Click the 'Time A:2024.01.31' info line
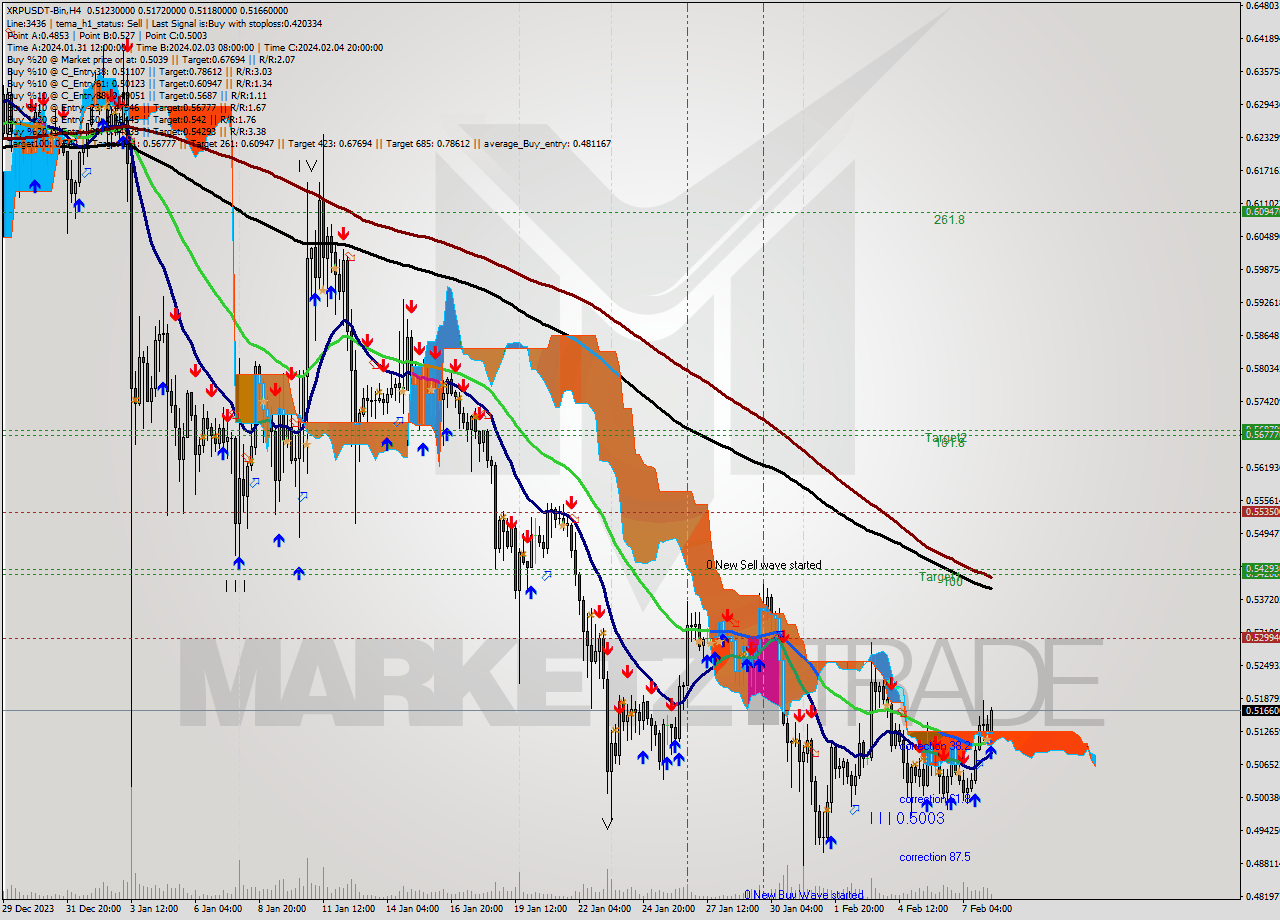1280x920 pixels. pyautogui.click(x=67, y=47)
